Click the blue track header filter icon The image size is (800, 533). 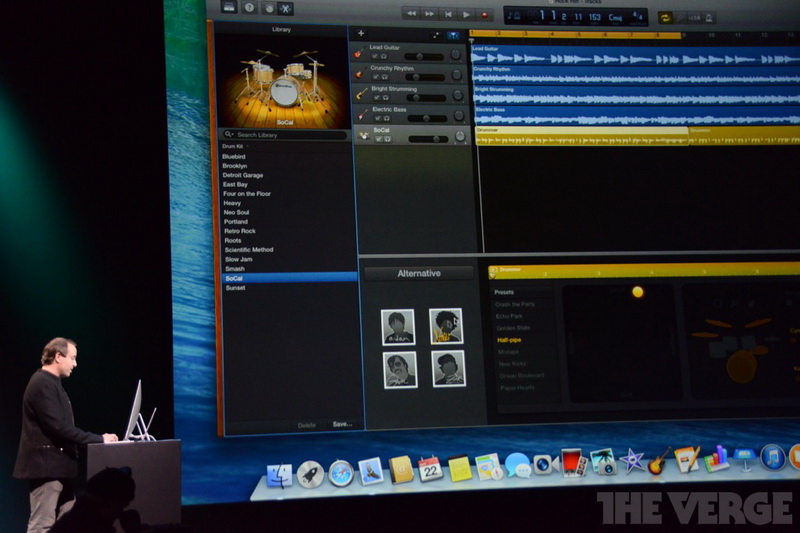453,35
